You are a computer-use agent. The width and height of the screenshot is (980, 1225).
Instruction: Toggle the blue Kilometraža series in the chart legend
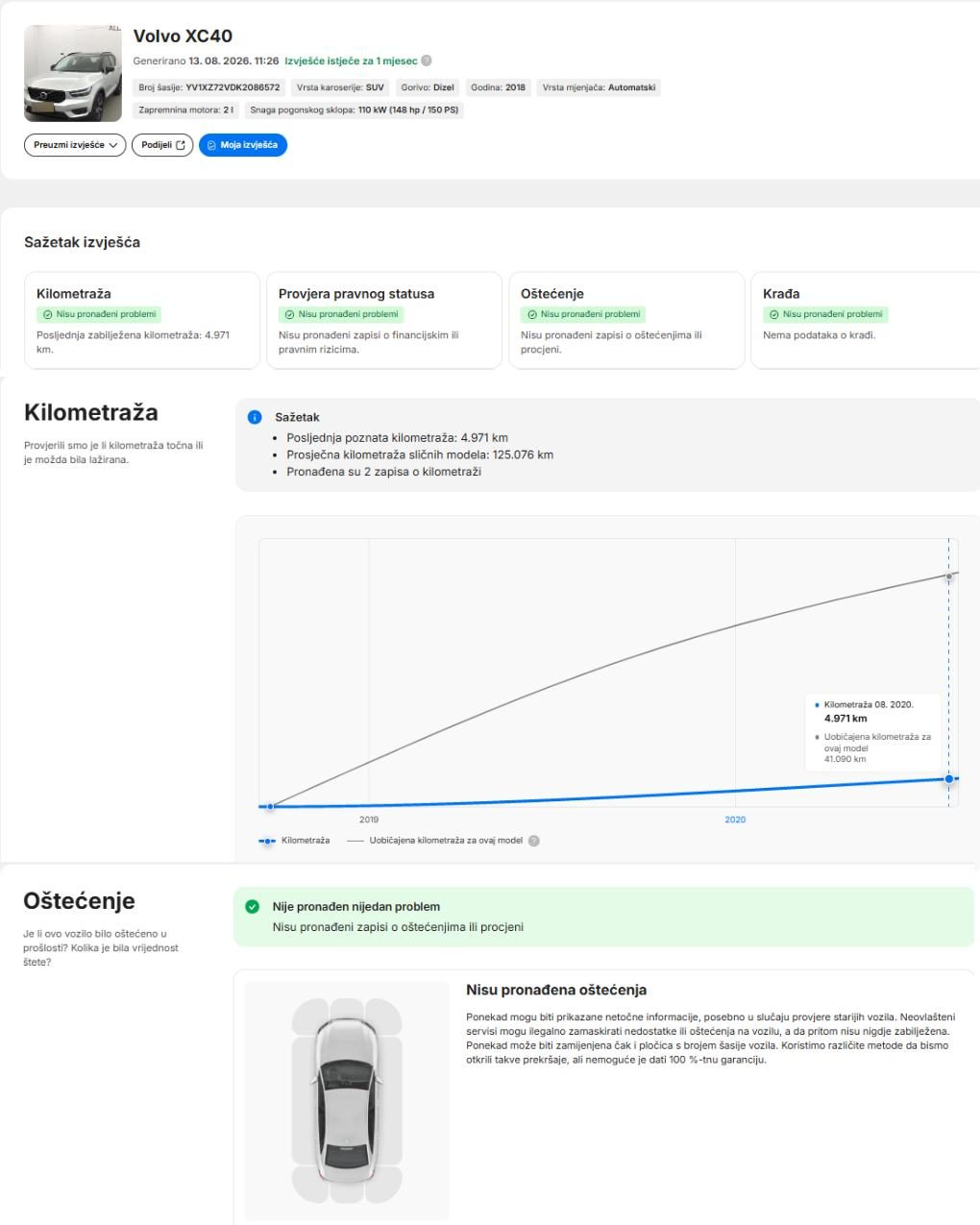click(294, 841)
